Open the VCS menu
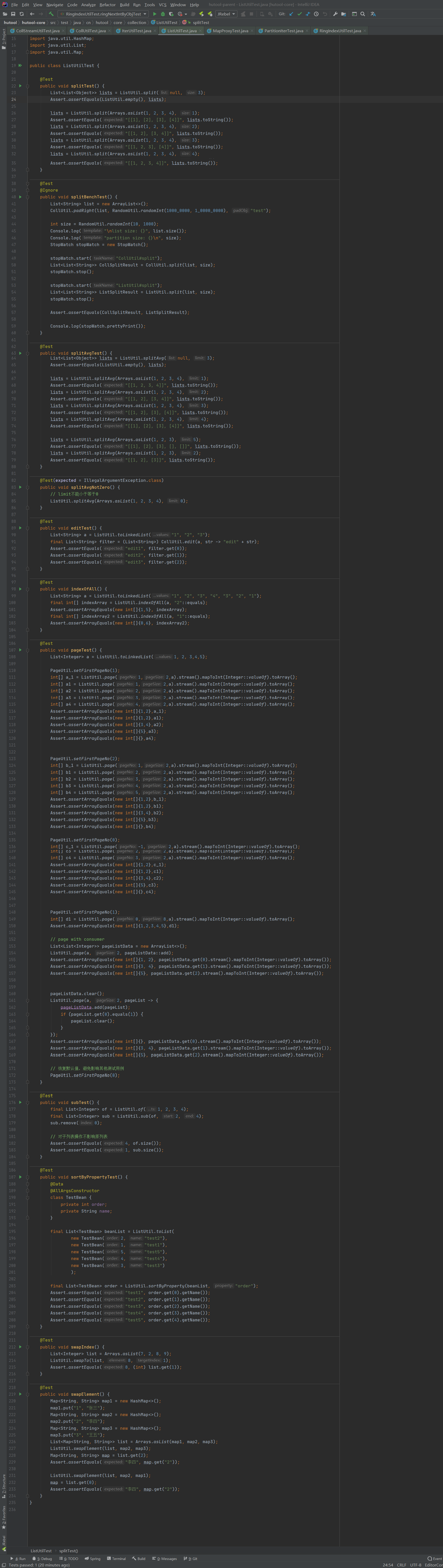This screenshot has height=1568, width=443. click(x=163, y=4)
